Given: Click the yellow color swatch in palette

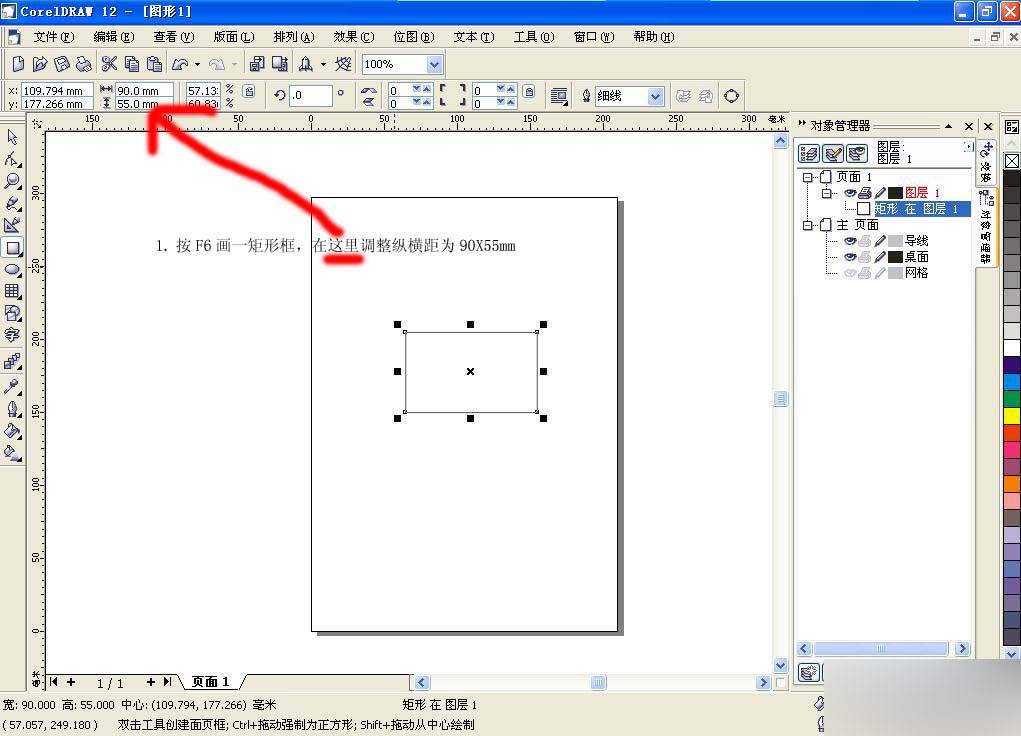Looking at the screenshot, I should (1011, 415).
